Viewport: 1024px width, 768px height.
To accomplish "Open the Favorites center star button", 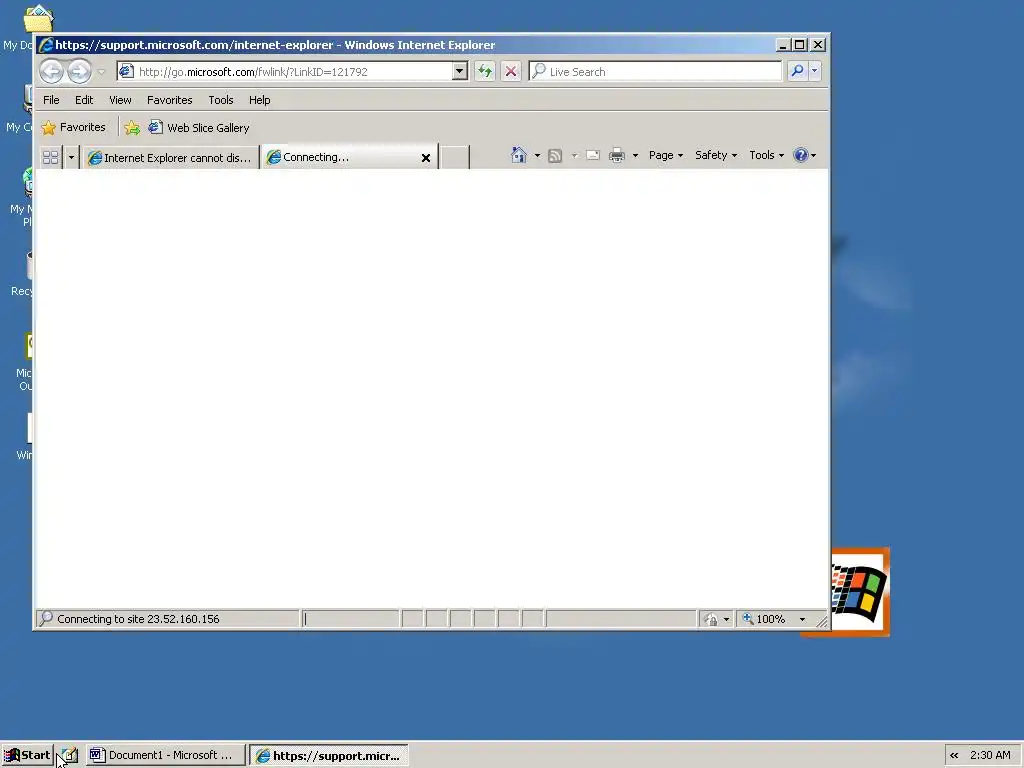I will coord(73,127).
